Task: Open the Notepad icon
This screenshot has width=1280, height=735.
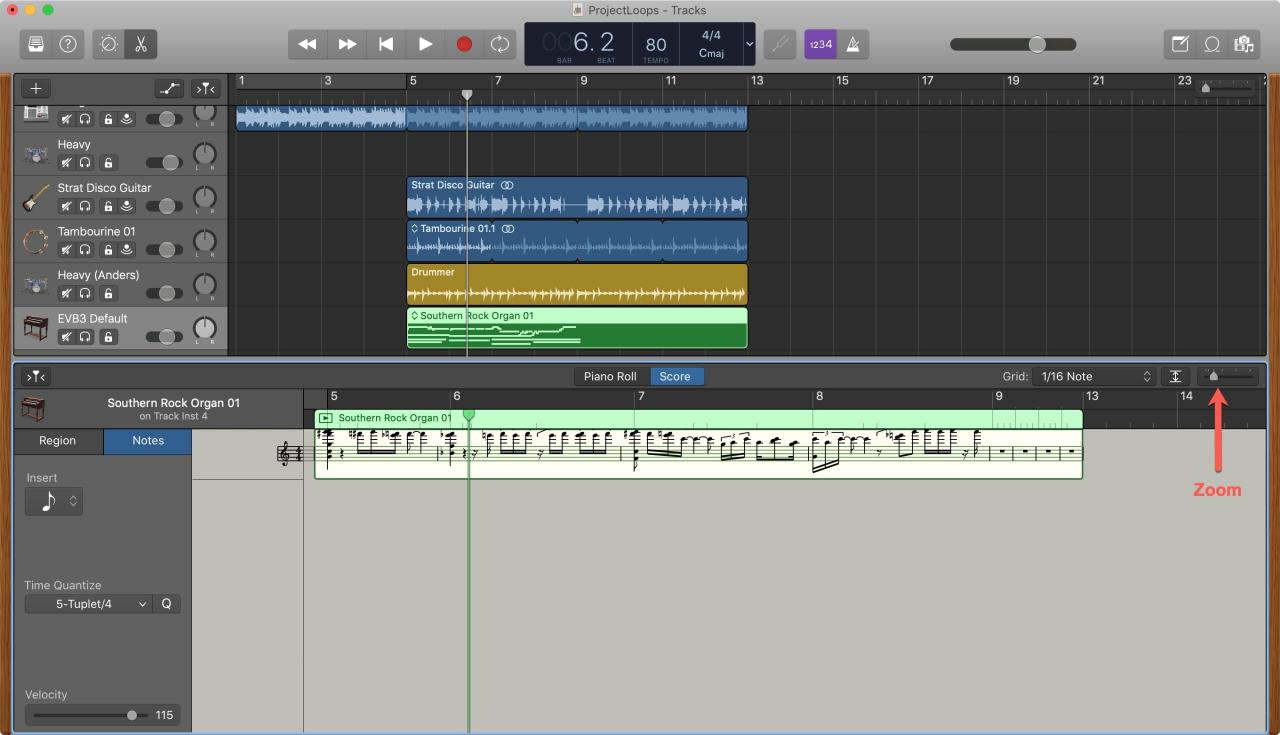Action: 1180,44
